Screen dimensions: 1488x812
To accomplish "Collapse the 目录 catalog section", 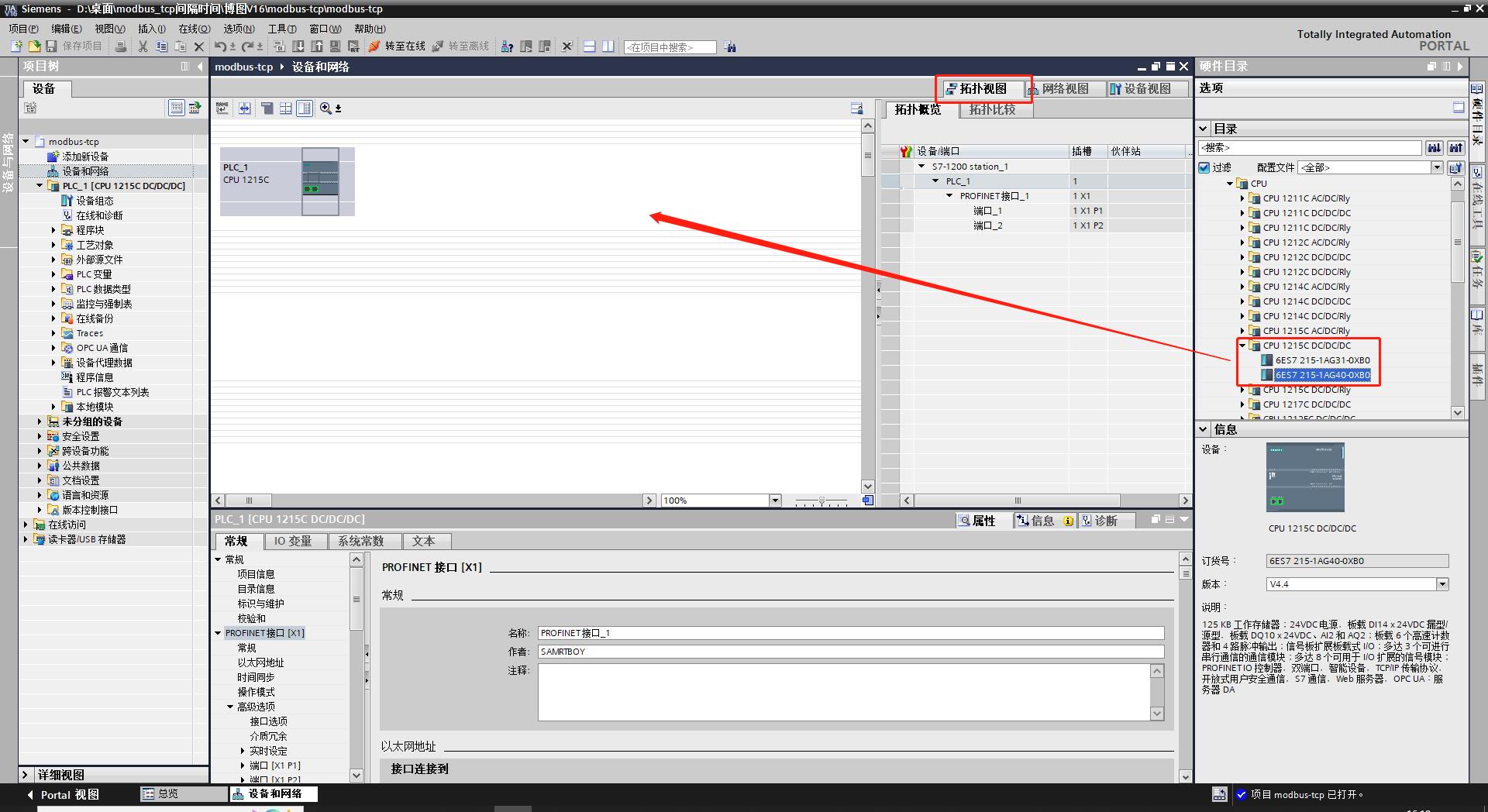I will (x=1204, y=129).
